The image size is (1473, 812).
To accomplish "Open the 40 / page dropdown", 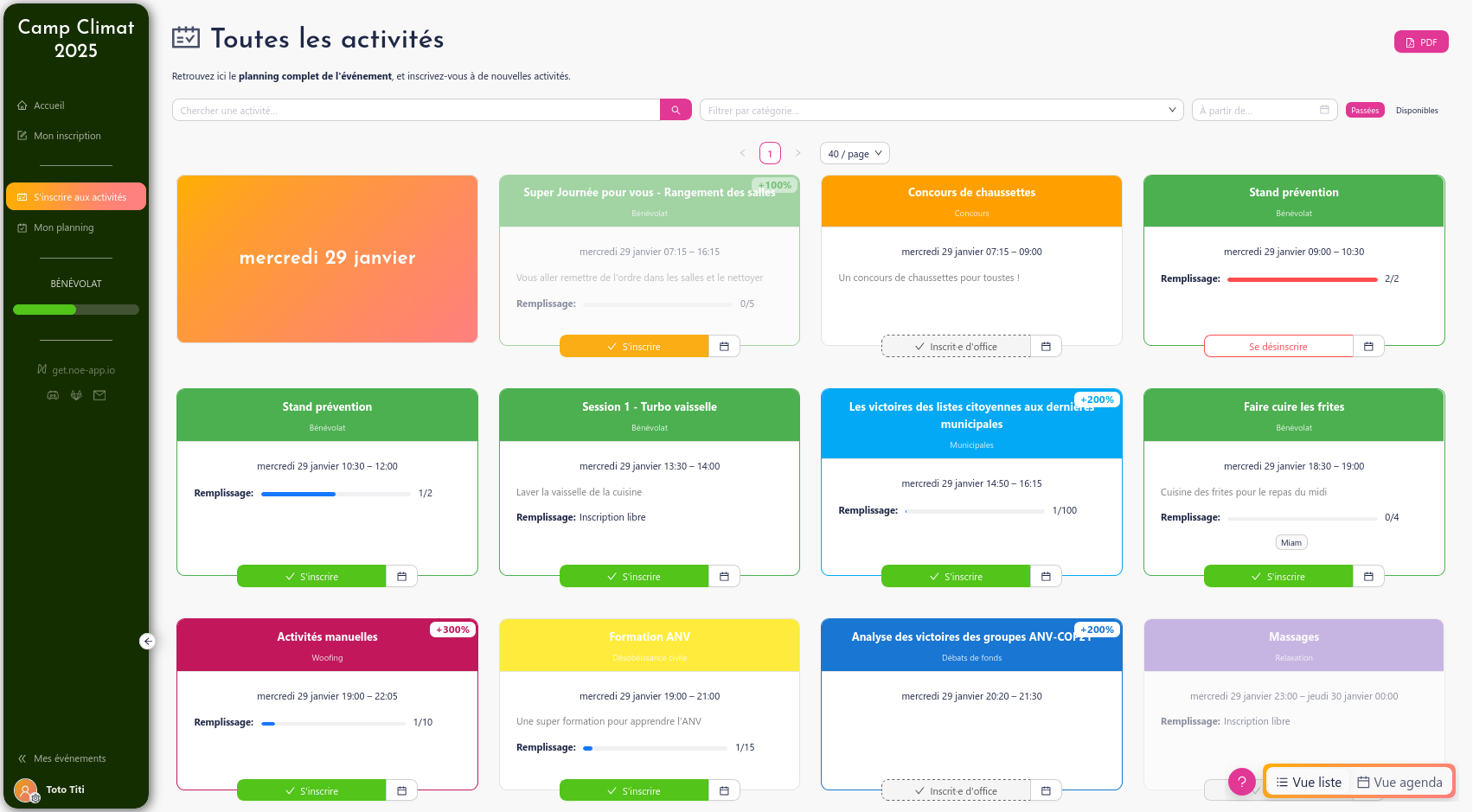I will point(854,153).
